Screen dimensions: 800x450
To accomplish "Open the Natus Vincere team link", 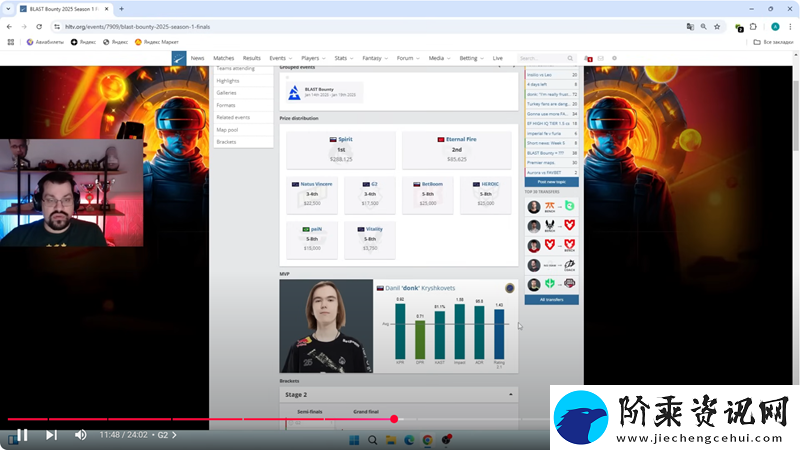I will coord(316,184).
